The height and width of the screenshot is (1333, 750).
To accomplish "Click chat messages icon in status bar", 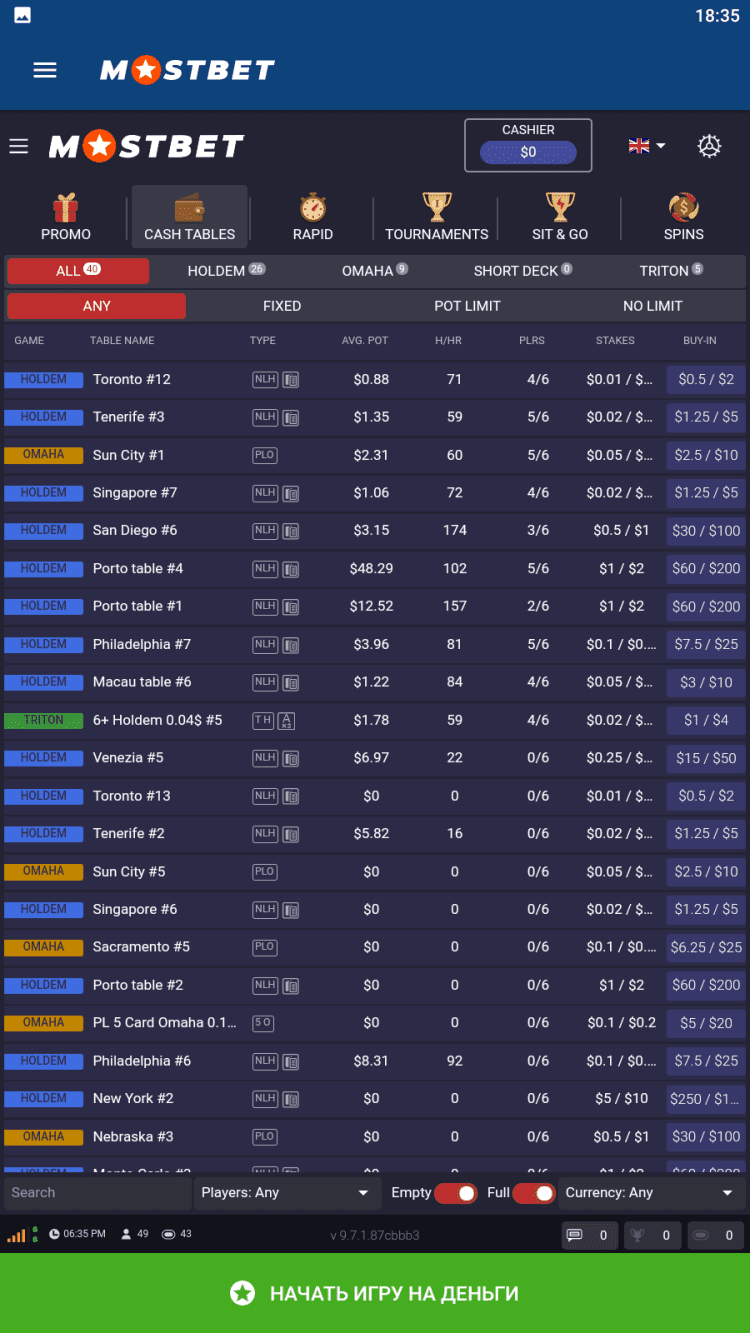I will point(575,1235).
